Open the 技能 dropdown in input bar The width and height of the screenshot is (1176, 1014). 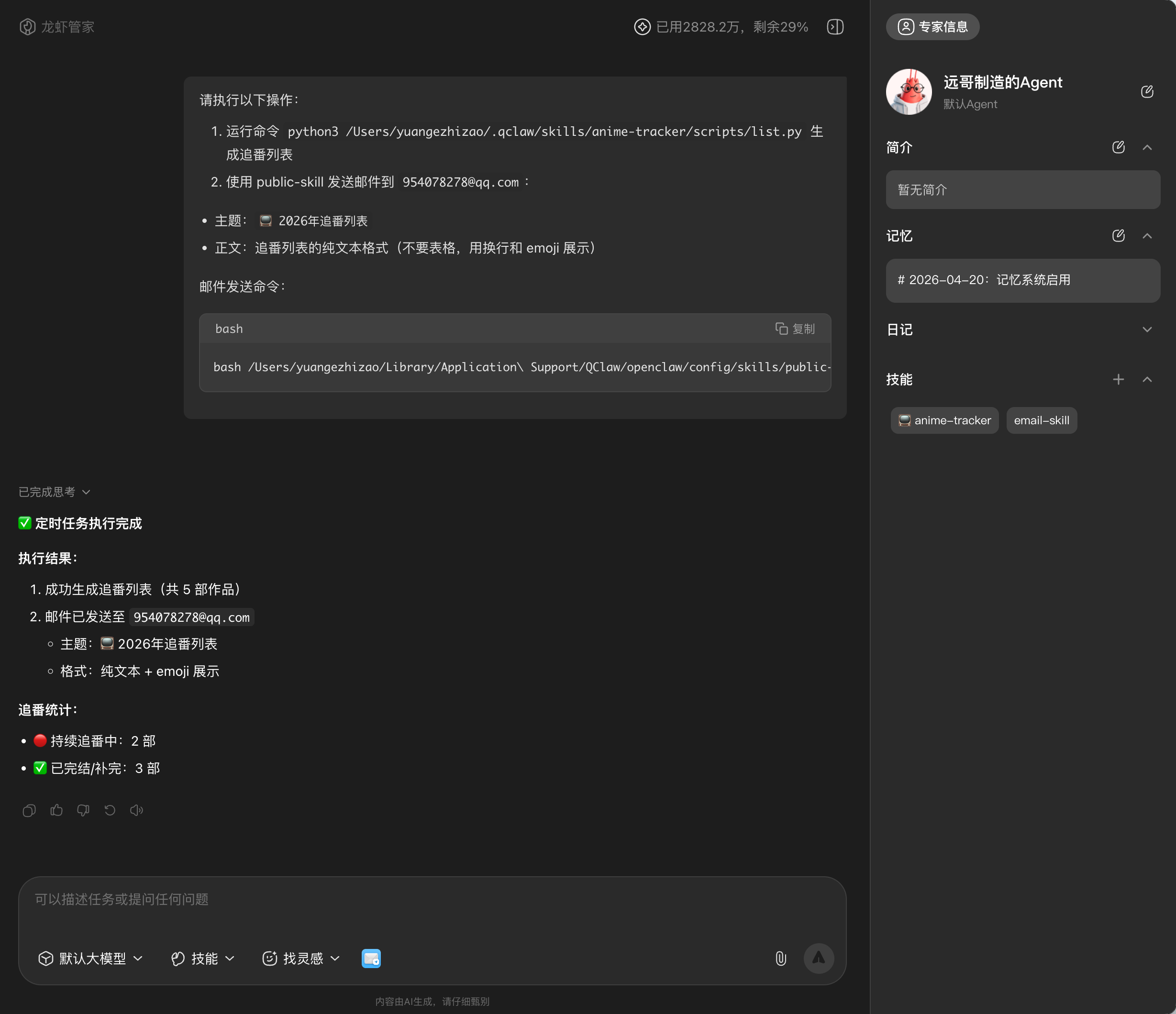pyautogui.click(x=203, y=959)
